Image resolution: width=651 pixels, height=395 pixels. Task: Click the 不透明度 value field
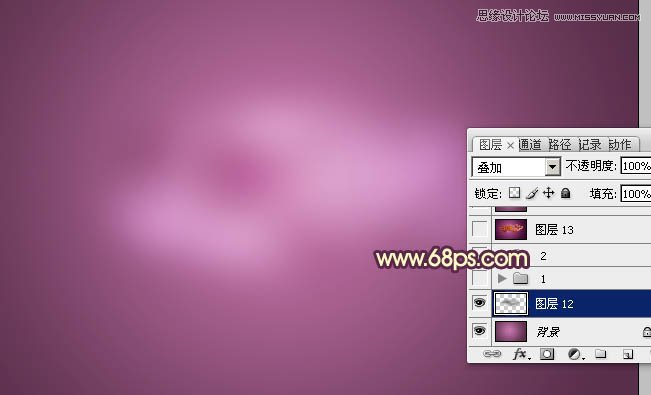[x=636, y=166]
